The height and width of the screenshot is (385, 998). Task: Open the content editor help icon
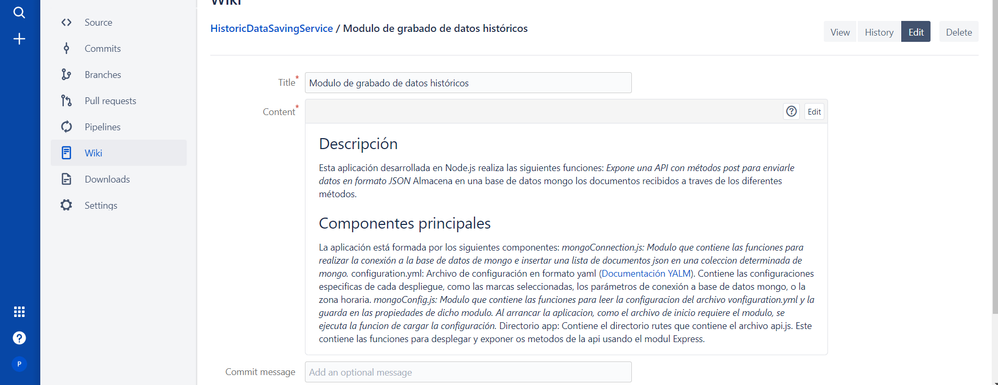pos(791,111)
